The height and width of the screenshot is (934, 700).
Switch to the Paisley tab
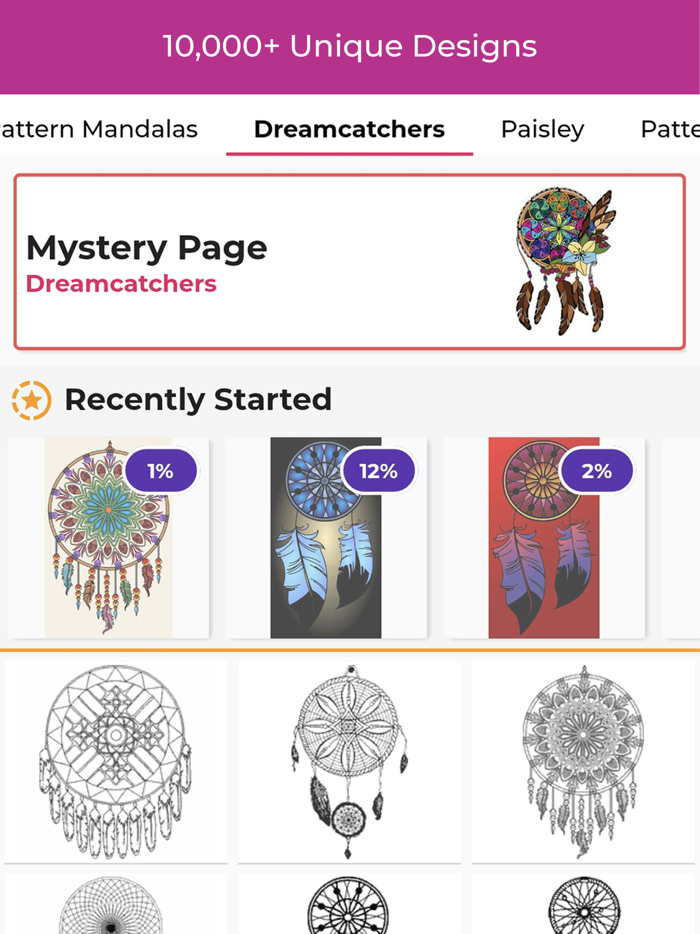click(542, 129)
